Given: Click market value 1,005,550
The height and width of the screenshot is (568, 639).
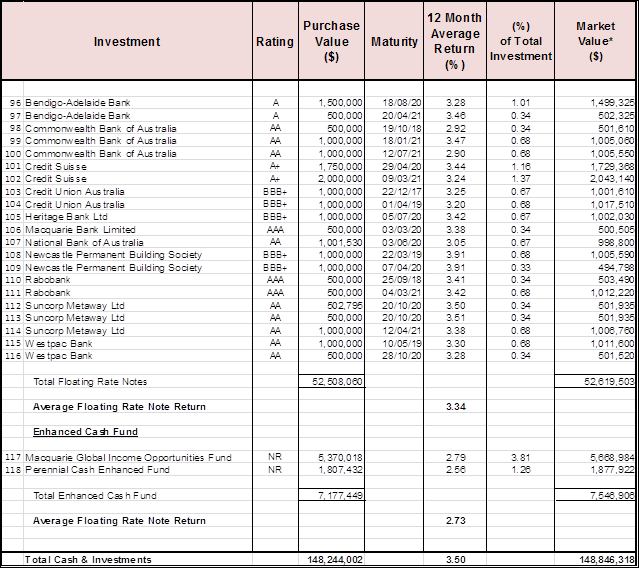Looking at the screenshot, I should 612,154.
